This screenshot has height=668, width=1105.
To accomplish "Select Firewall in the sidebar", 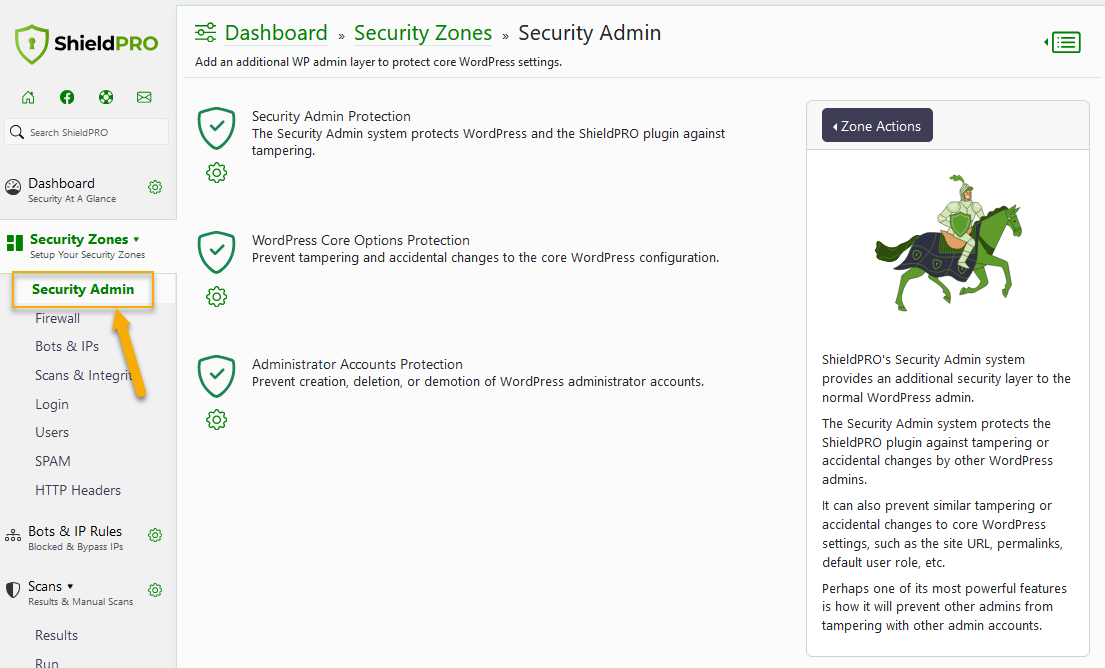I will 57,318.
